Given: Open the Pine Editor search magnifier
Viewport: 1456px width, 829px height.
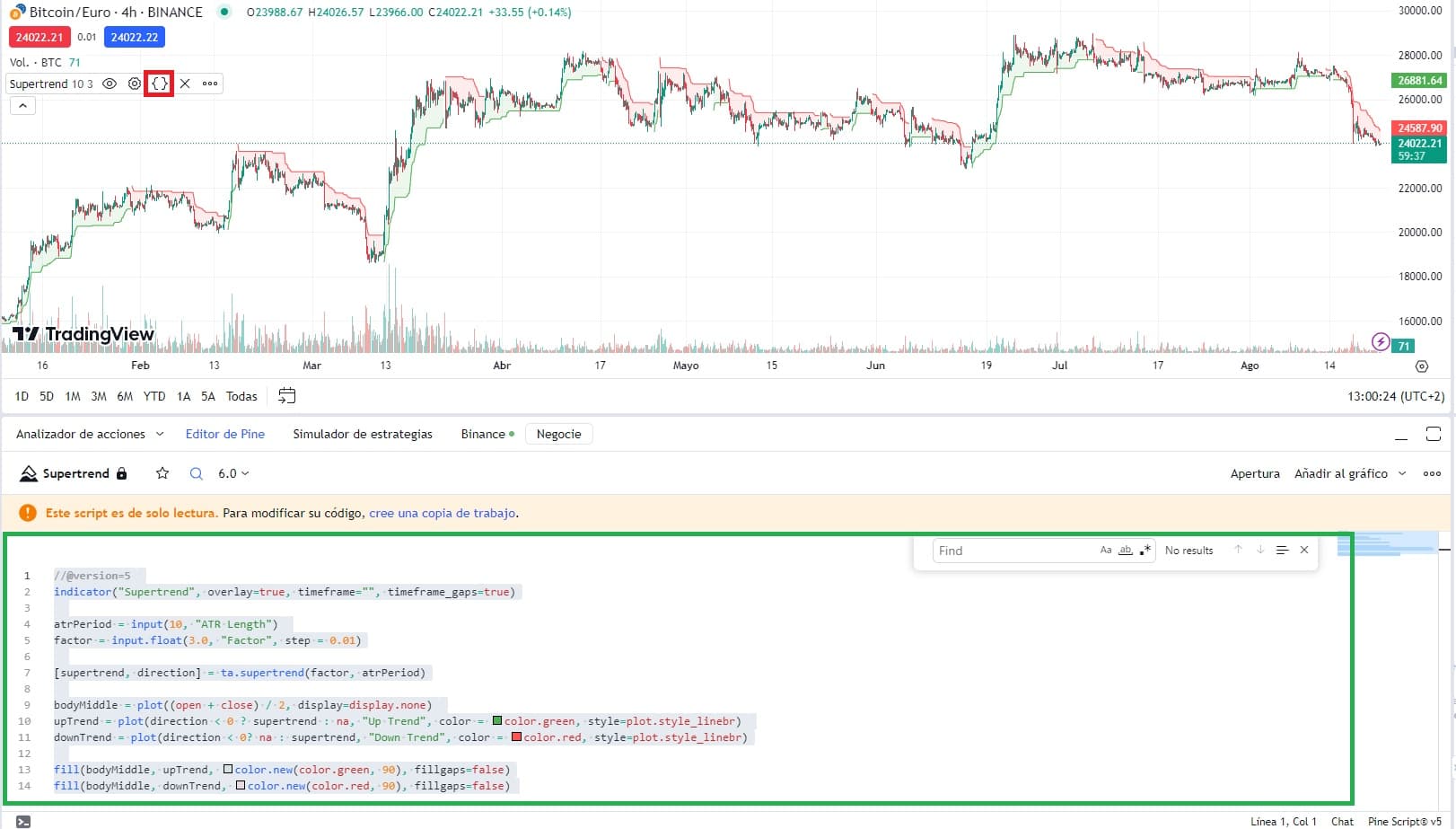Looking at the screenshot, I should pos(195,473).
